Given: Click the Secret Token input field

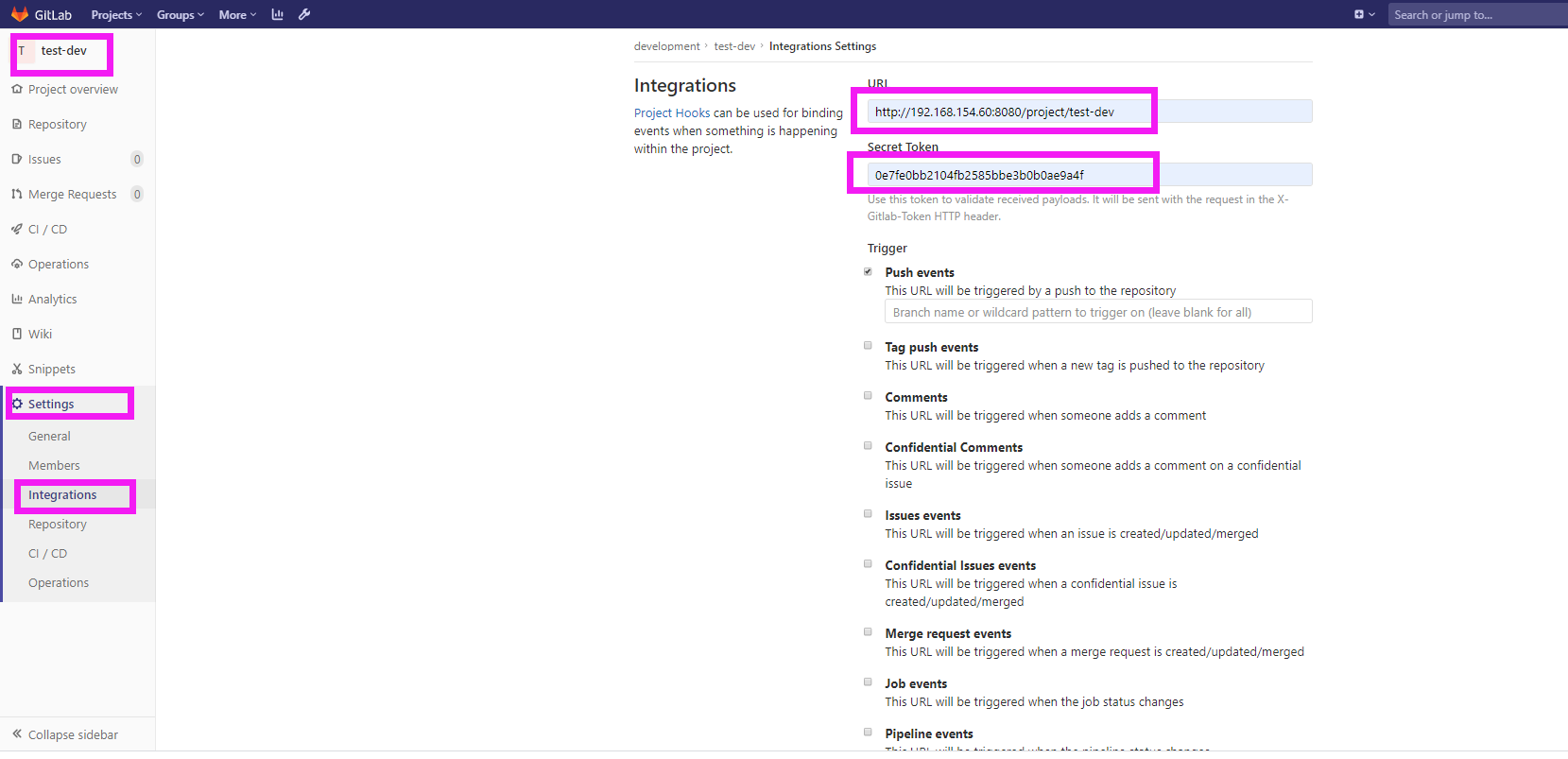Looking at the screenshot, I should pos(1090,175).
